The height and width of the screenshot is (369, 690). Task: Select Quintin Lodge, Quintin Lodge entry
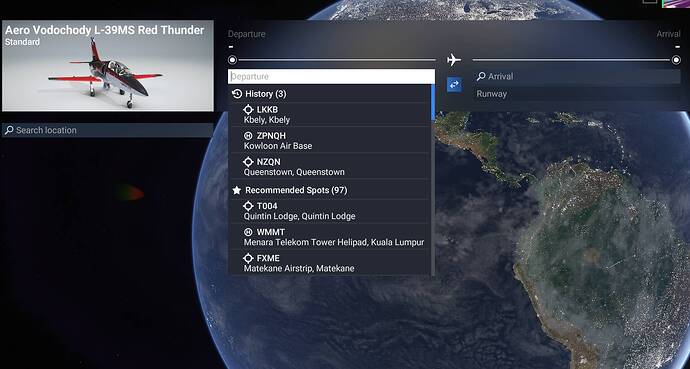tap(329, 211)
